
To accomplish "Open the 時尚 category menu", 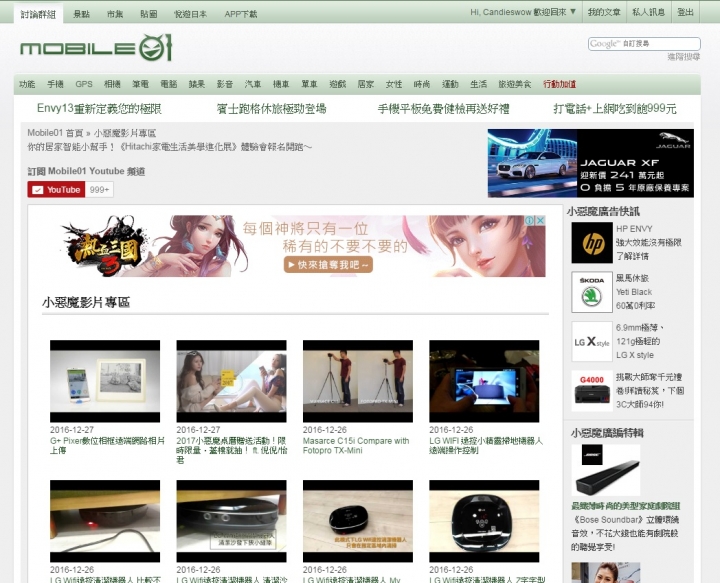I will 422,84.
